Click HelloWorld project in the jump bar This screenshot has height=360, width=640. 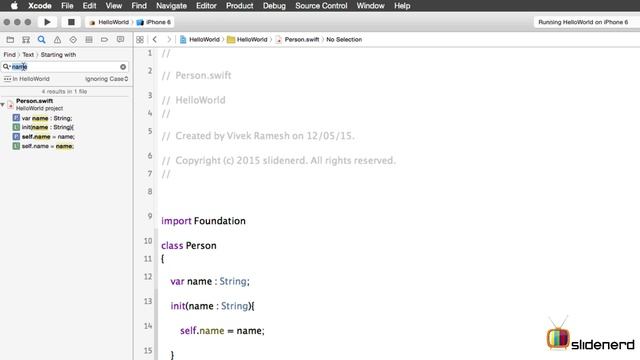pos(200,40)
